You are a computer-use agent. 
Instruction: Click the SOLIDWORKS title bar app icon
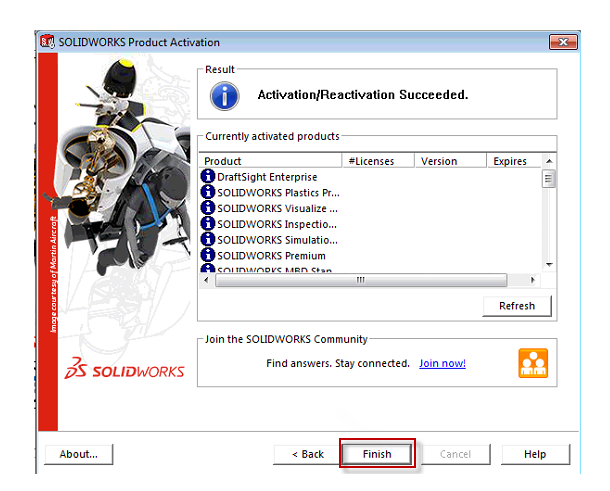pyautogui.click(x=47, y=41)
